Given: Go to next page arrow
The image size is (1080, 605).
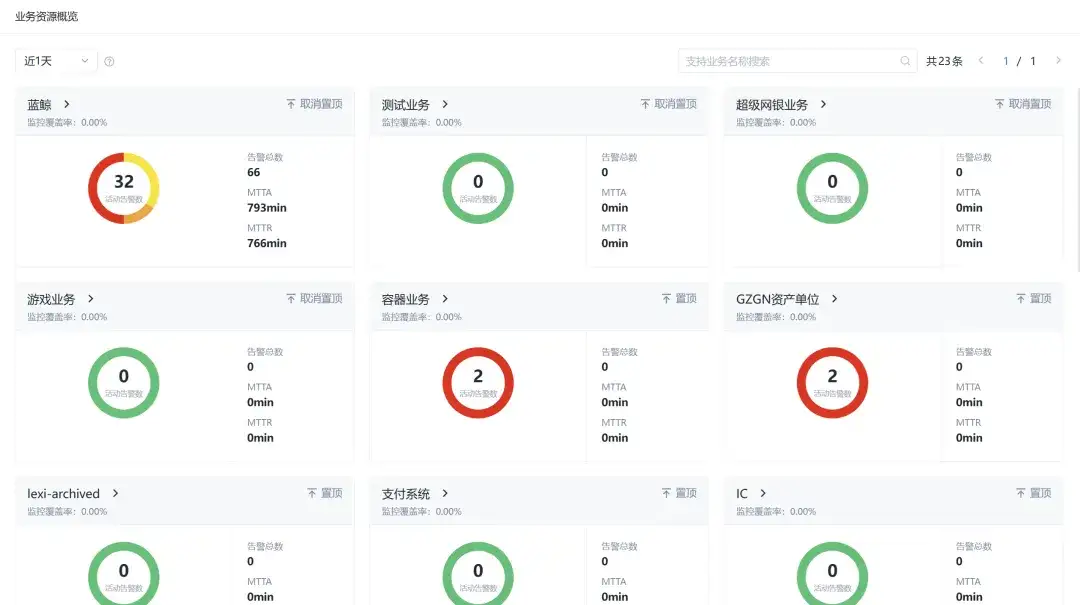Looking at the screenshot, I should [x=1059, y=61].
